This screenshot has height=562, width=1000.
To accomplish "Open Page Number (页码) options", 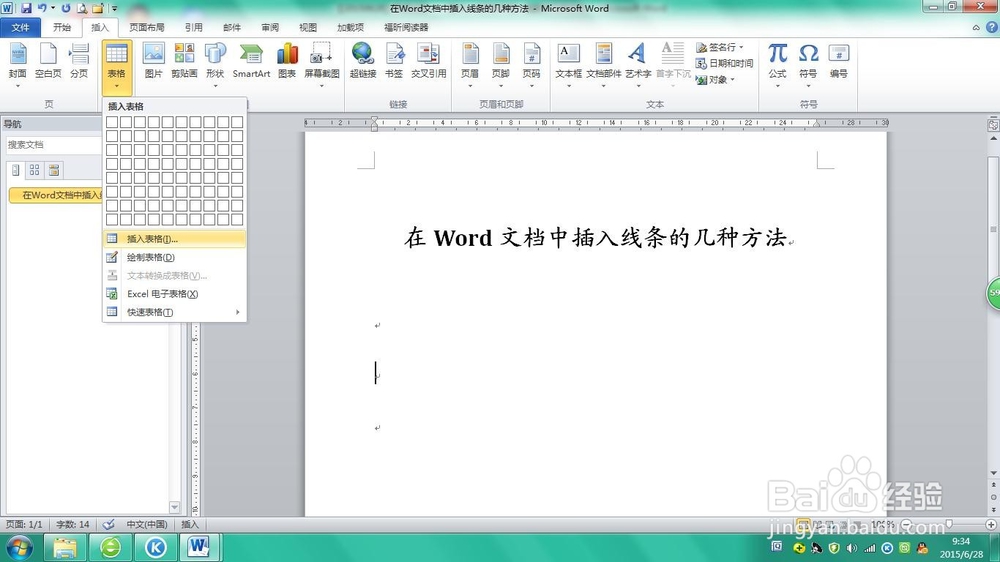I will (x=531, y=64).
